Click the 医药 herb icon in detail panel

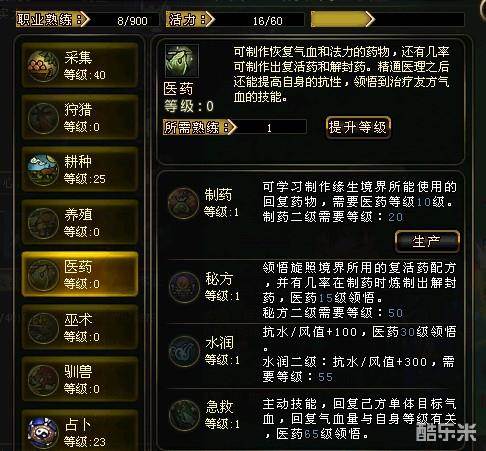(x=182, y=61)
